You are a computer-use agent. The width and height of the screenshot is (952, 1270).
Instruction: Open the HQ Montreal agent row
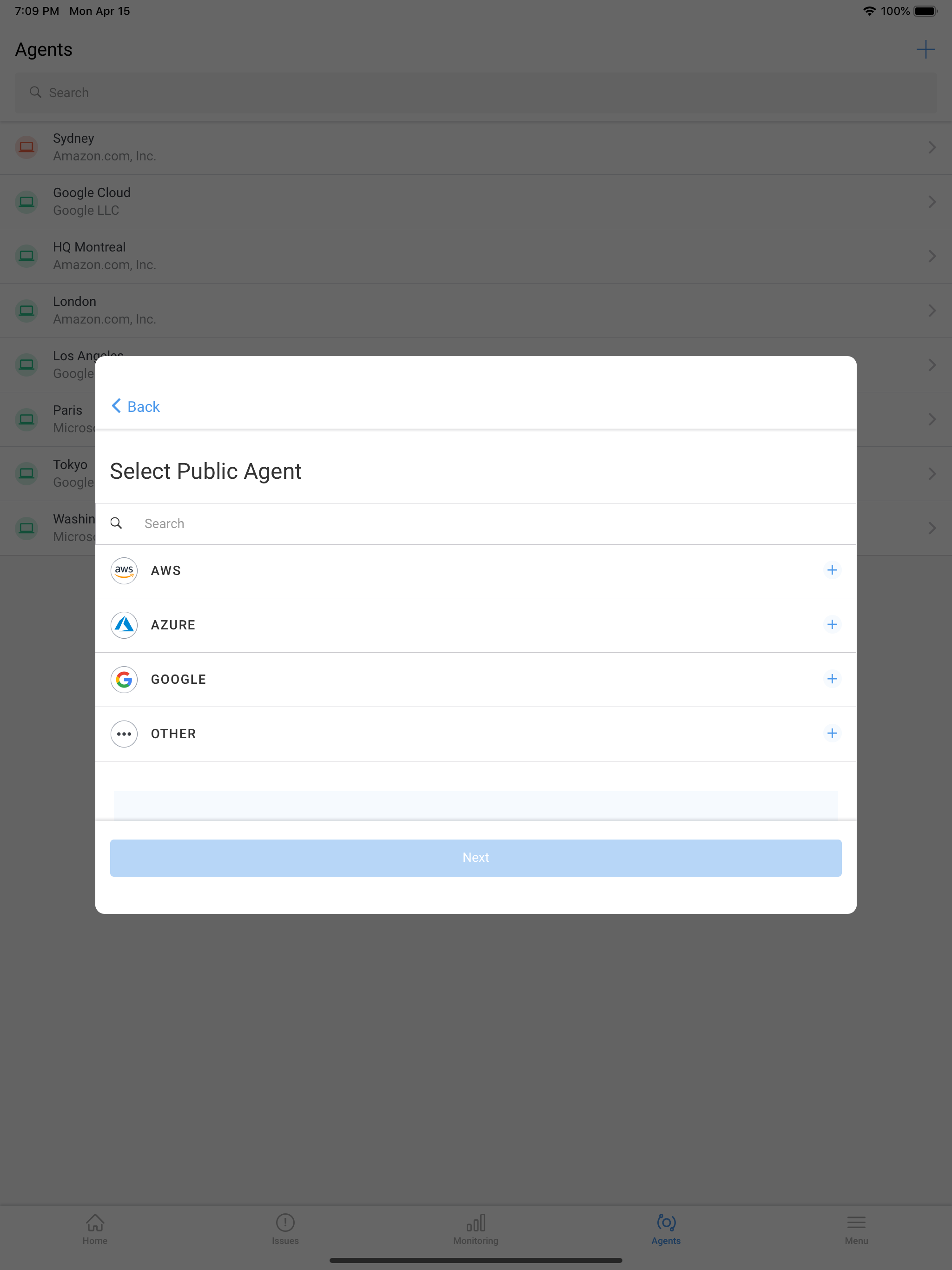click(x=476, y=256)
